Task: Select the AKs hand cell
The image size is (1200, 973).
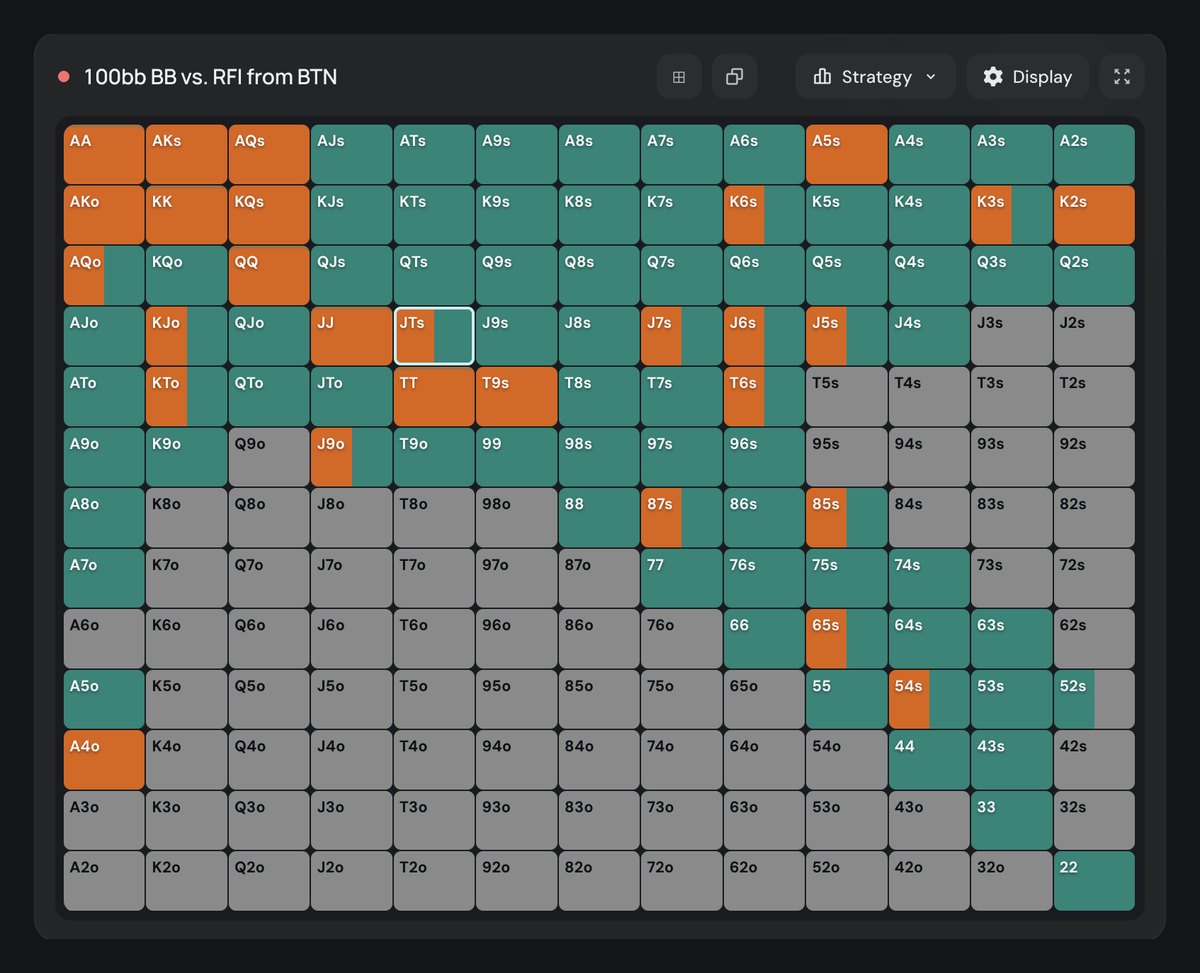Action: point(187,154)
